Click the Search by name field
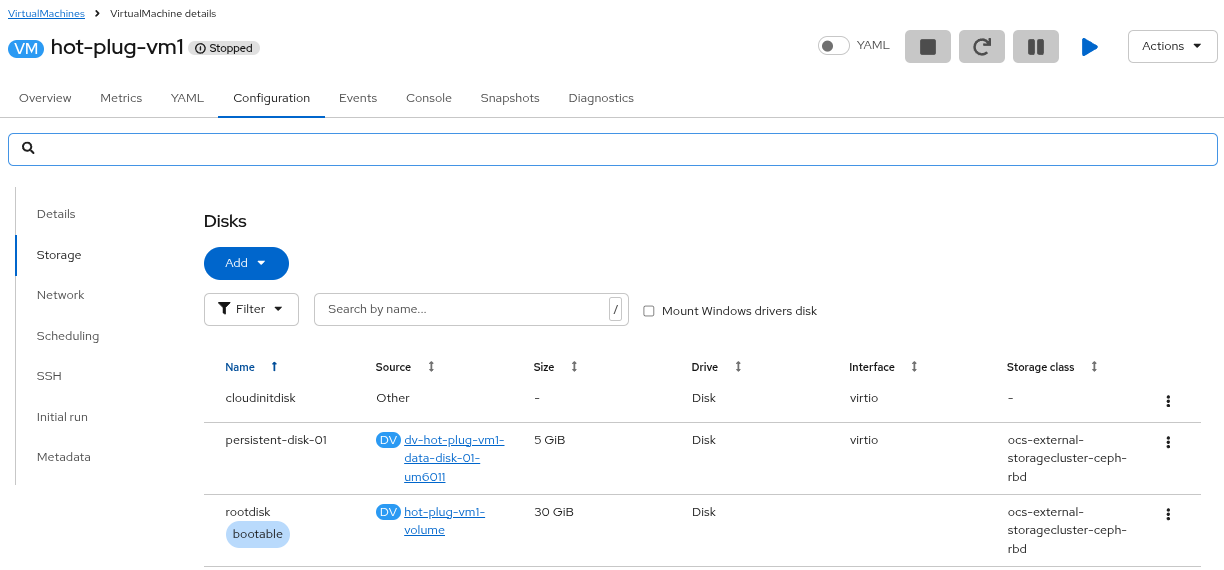The image size is (1224, 570). click(x=460, y=309)
